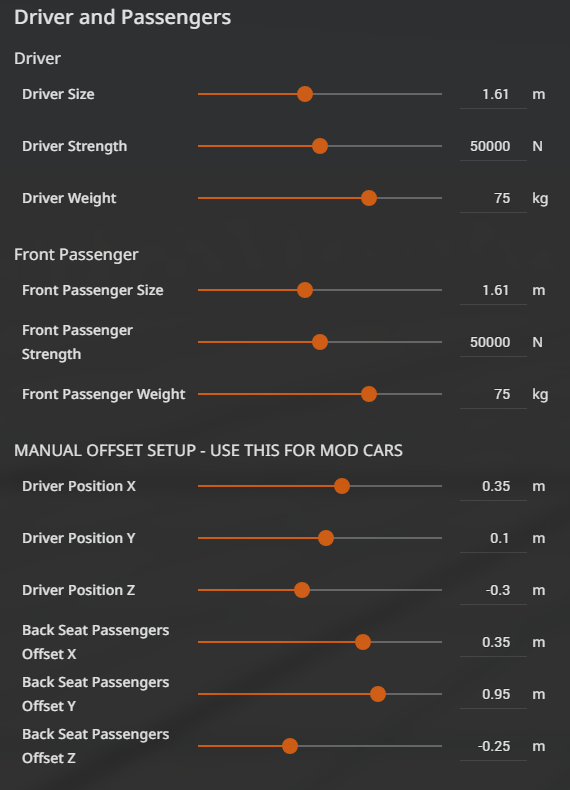Edit Front Passenger Weight value field

click(493, 394)
